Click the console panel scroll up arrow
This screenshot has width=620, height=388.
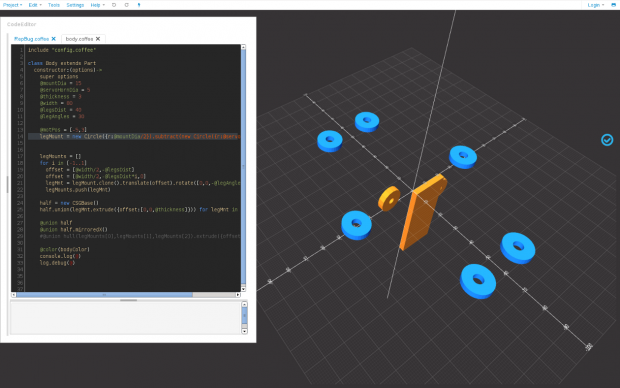[x=244, y=304]
